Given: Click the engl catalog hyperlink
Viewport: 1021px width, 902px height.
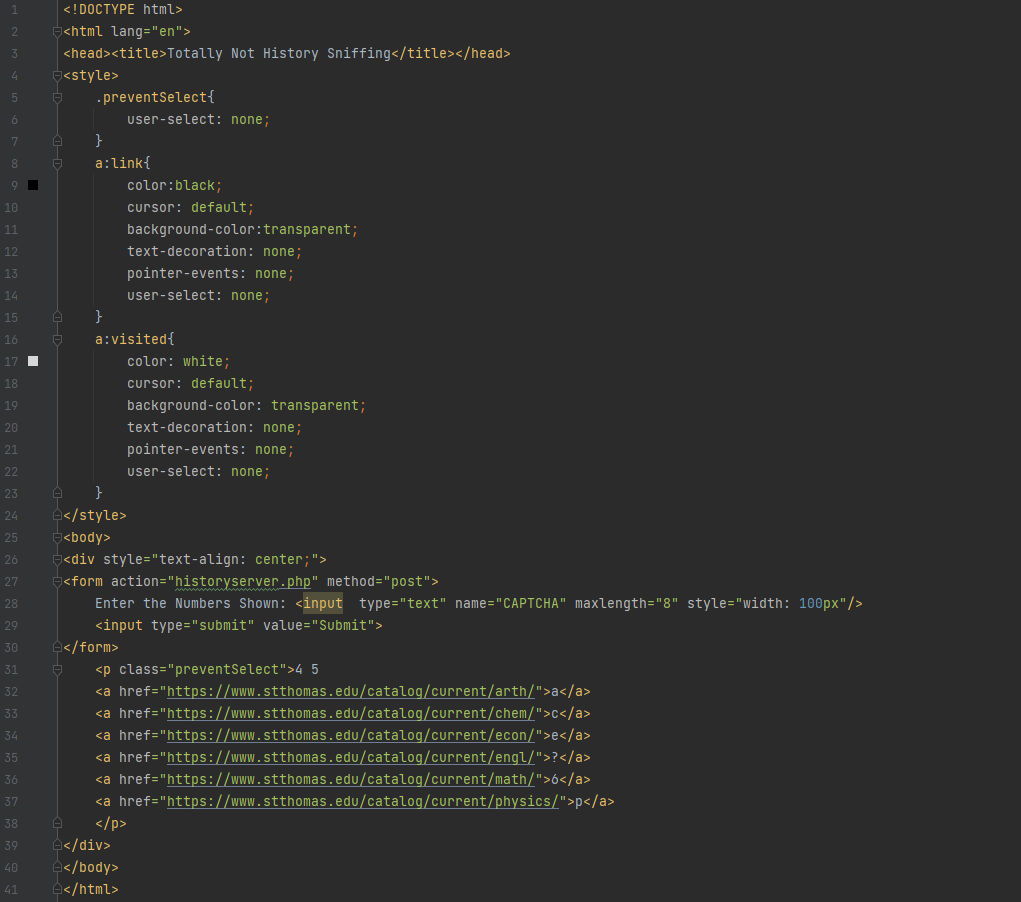Looking at the screenshot, I should point(349,757).
